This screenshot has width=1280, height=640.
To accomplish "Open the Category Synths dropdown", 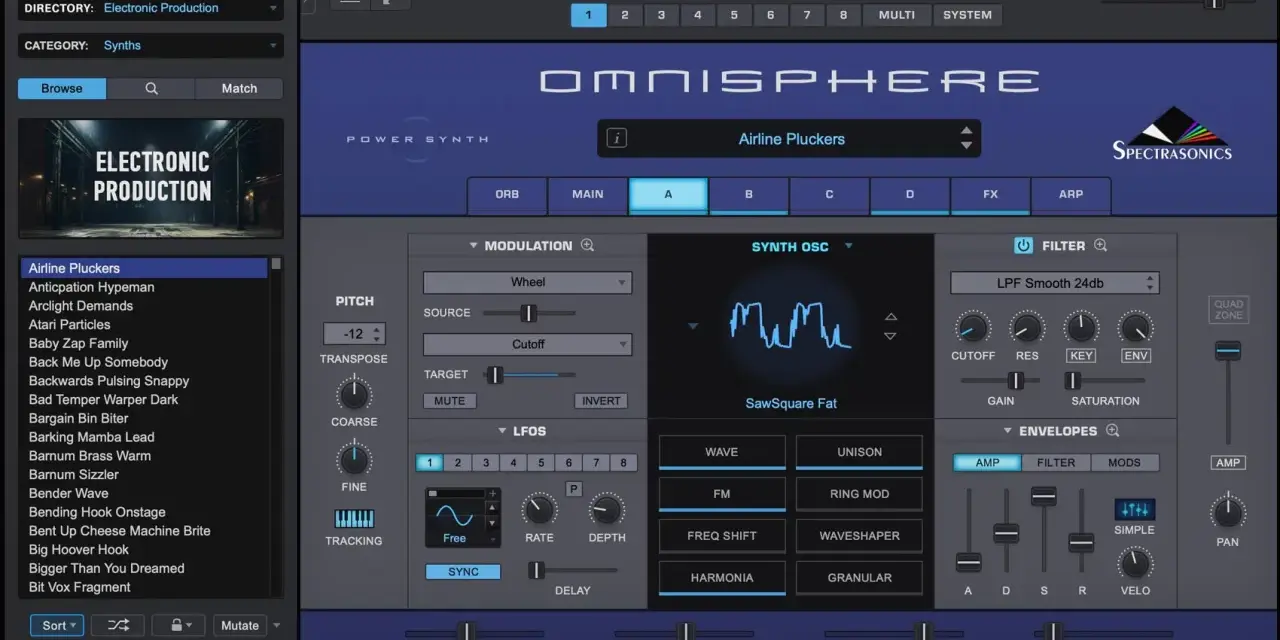I will 150,46.
